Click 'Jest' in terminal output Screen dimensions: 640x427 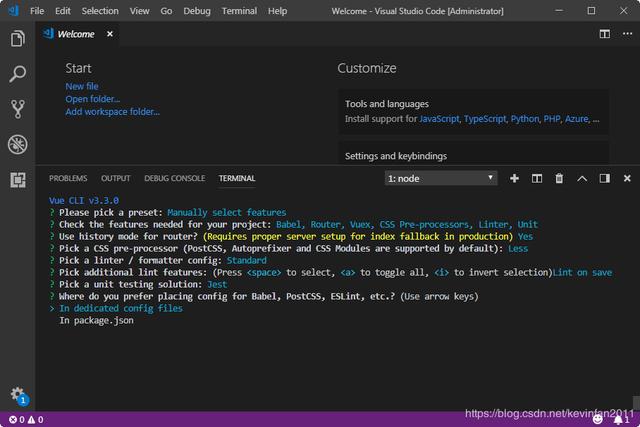(217, 285)
